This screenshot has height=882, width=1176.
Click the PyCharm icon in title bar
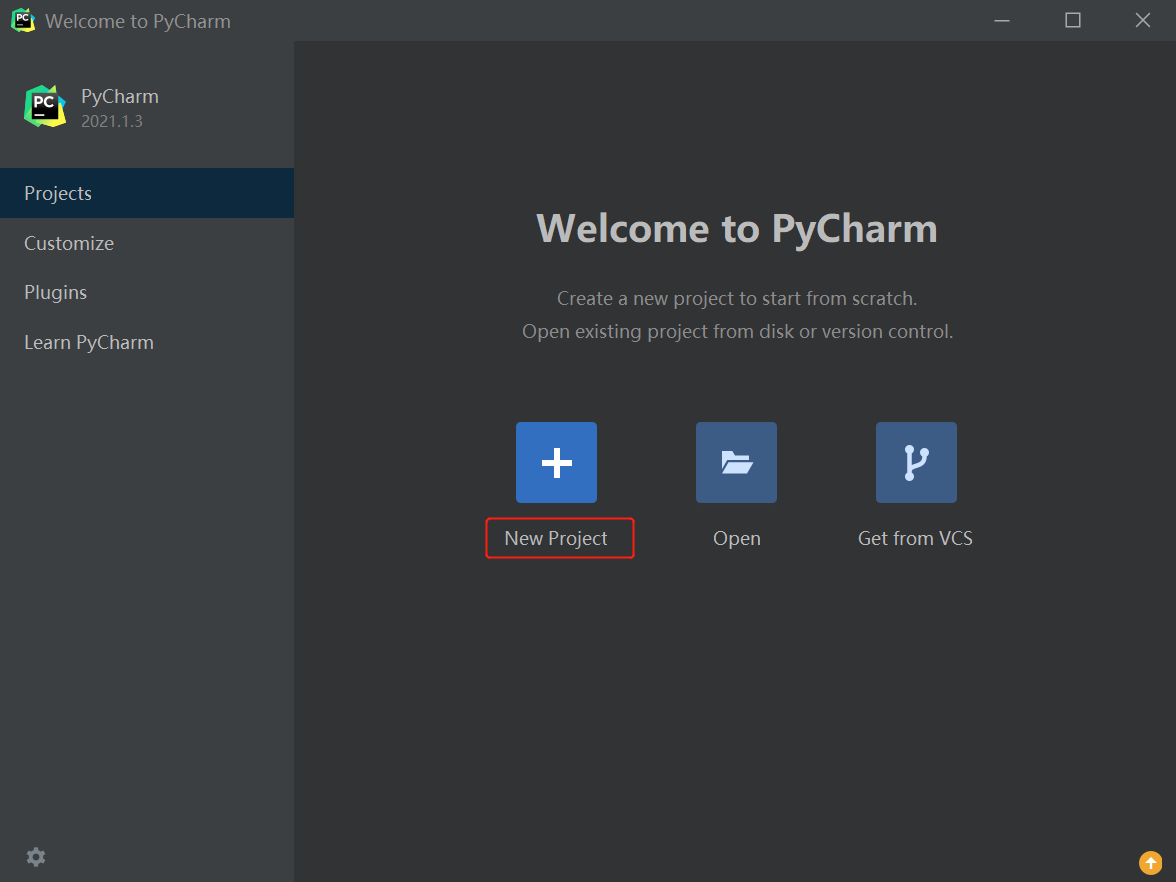coord(23,20)
